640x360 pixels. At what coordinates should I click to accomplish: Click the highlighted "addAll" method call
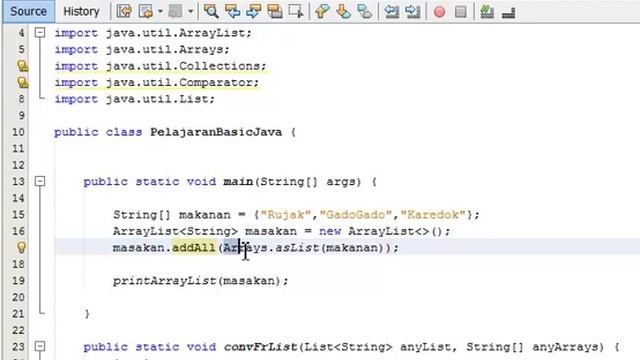coord(193,248)
